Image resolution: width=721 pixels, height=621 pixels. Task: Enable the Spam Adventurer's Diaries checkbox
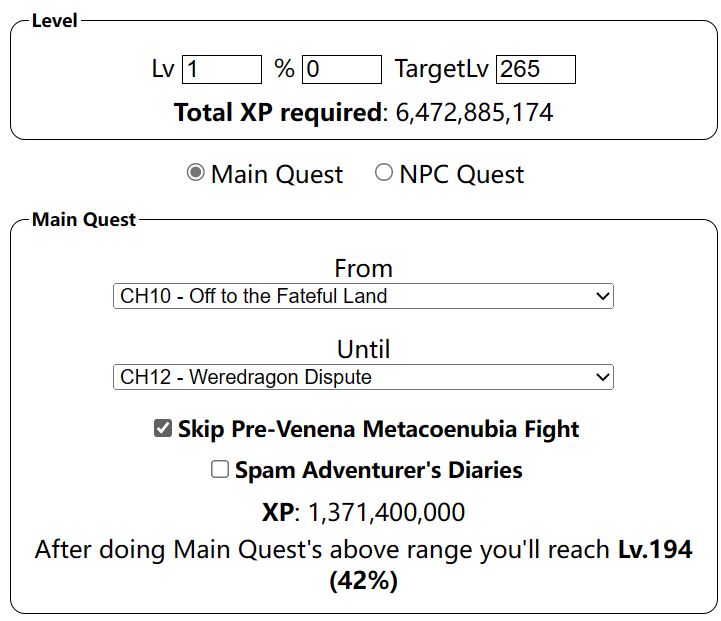[x=220, y=470]
